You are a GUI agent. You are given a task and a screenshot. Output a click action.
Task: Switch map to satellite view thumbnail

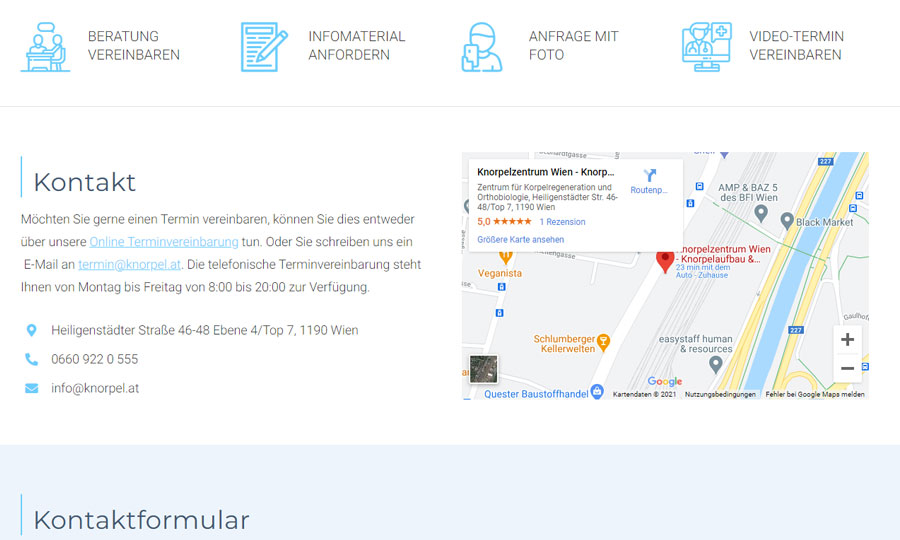click(x=484, y=369)
